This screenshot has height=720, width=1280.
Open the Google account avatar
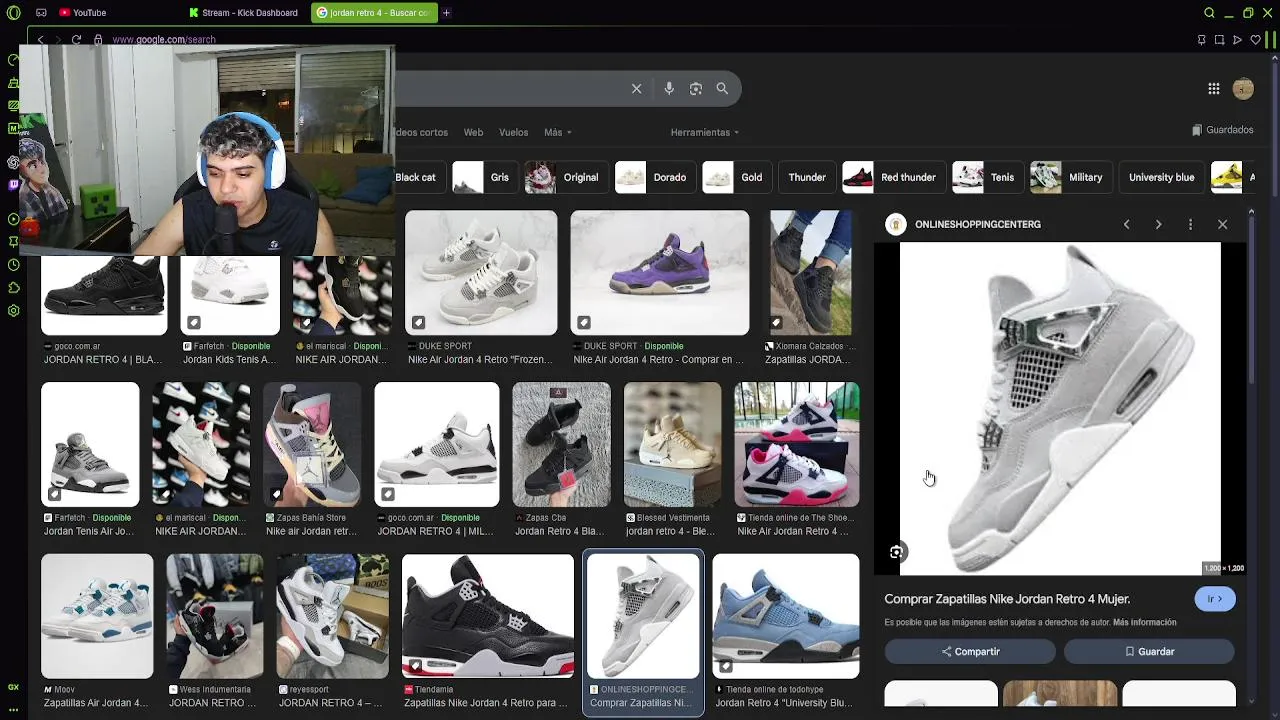[x=1243, y=89]
